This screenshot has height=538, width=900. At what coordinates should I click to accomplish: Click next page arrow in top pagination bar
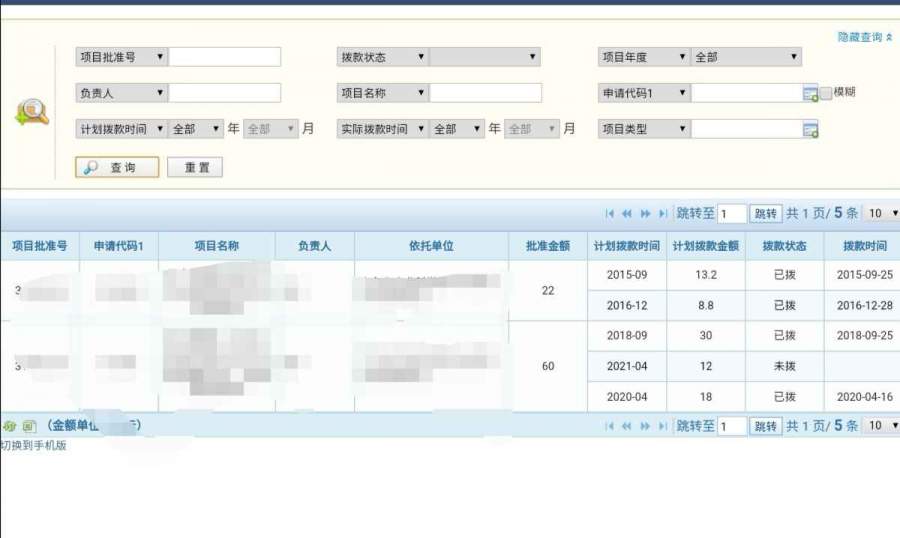pyautogui.click(x=645, y=213)
